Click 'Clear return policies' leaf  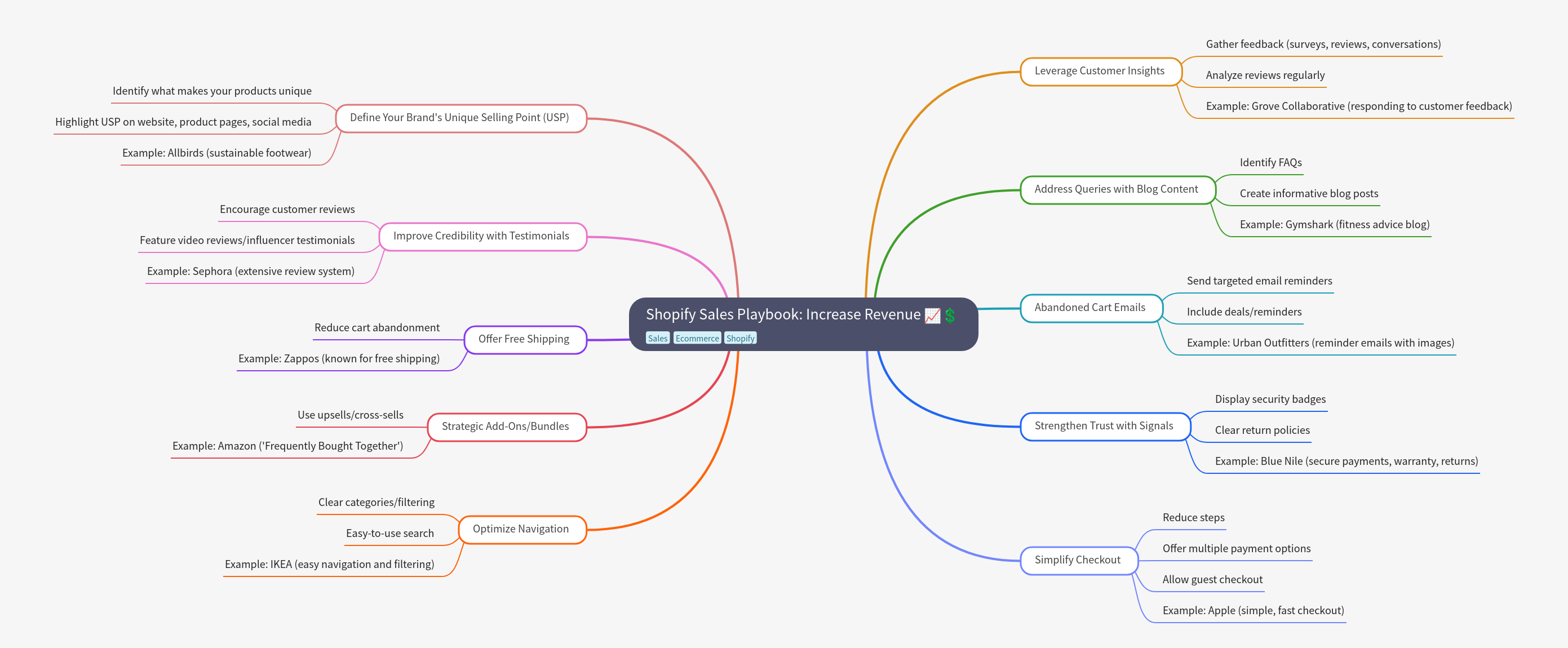pyautogui.click(x=1262, y=431)
